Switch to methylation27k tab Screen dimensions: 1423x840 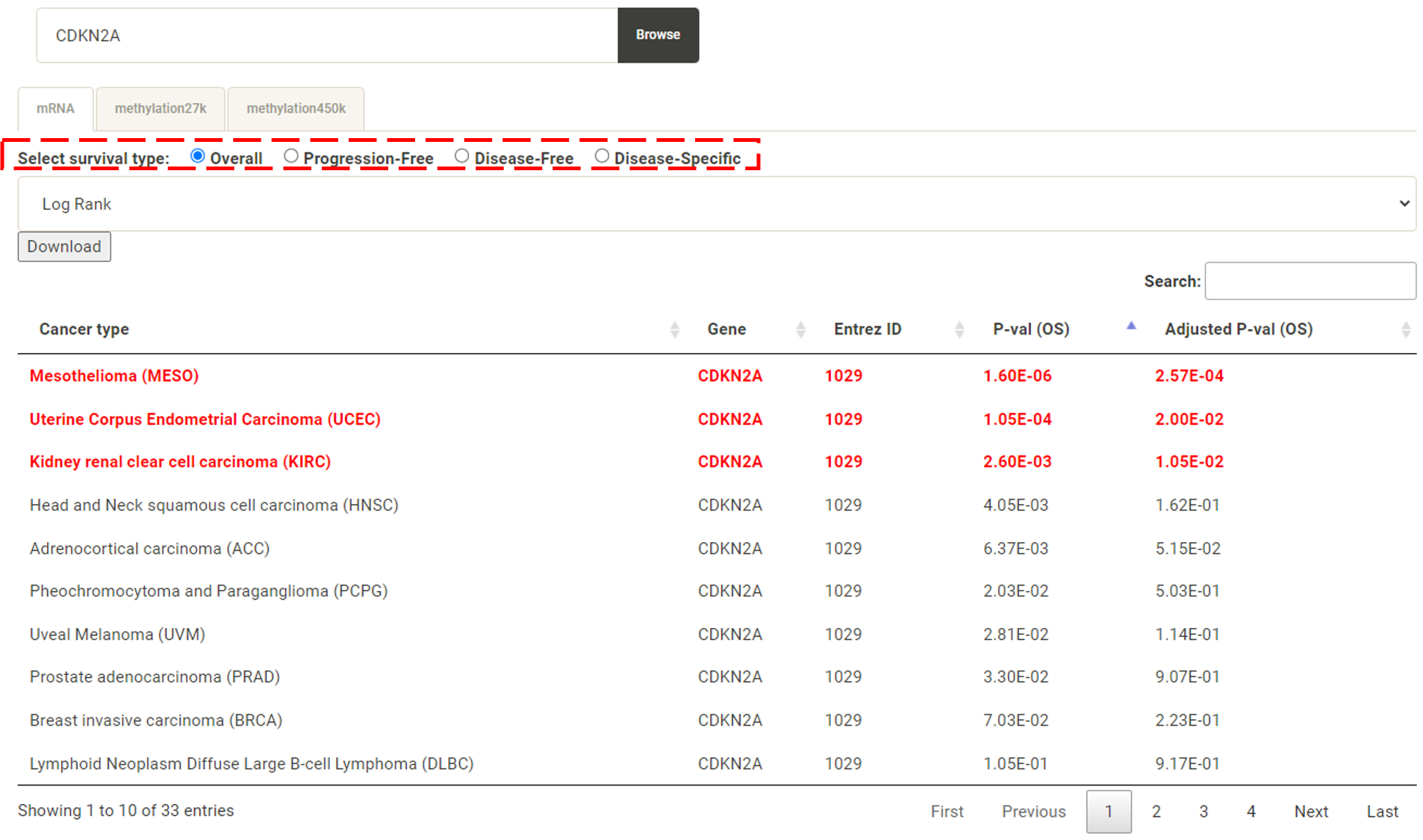(161, 109)
